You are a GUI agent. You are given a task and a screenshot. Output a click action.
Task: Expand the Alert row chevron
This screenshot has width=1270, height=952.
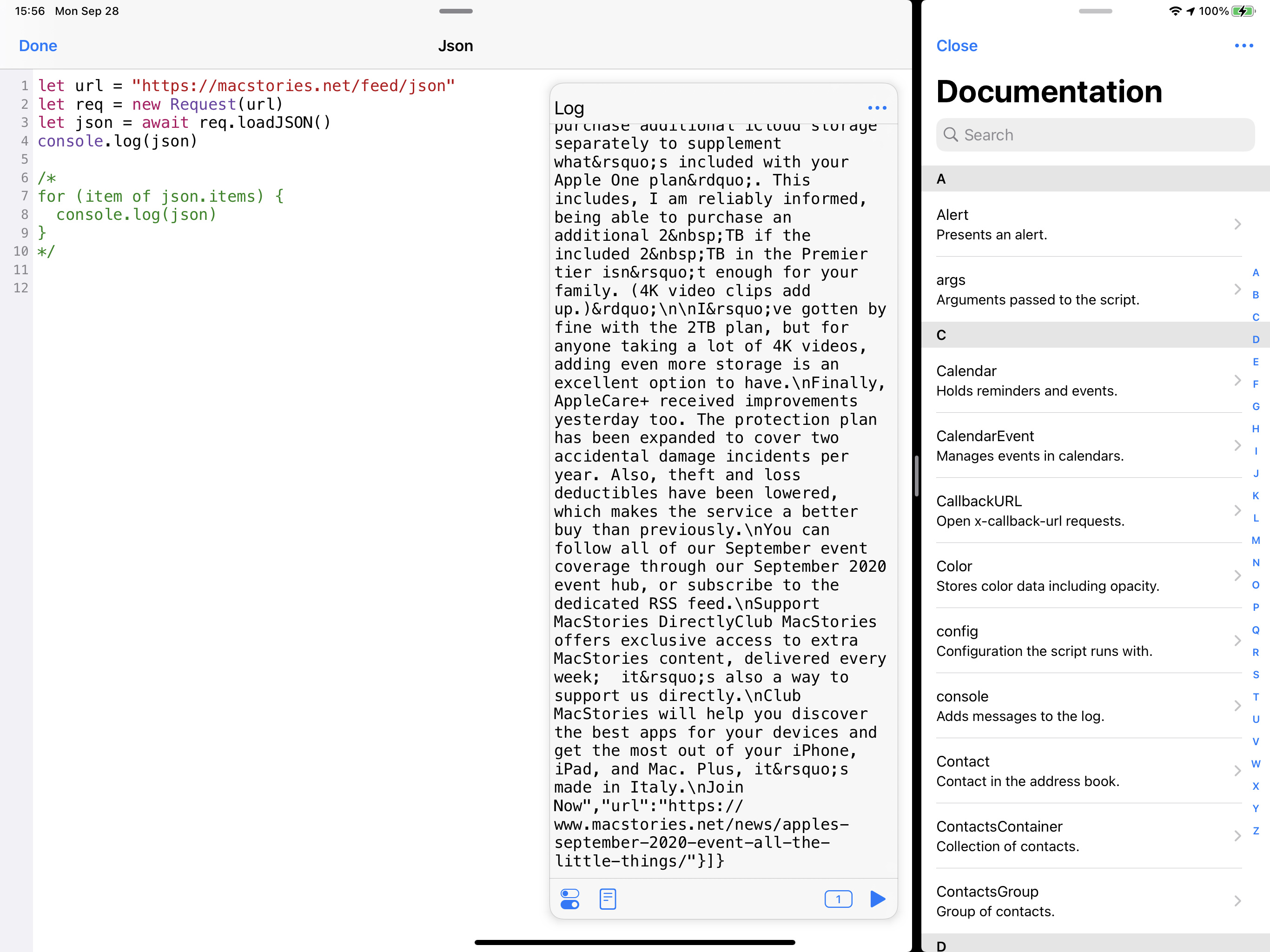coord(1237,224)
